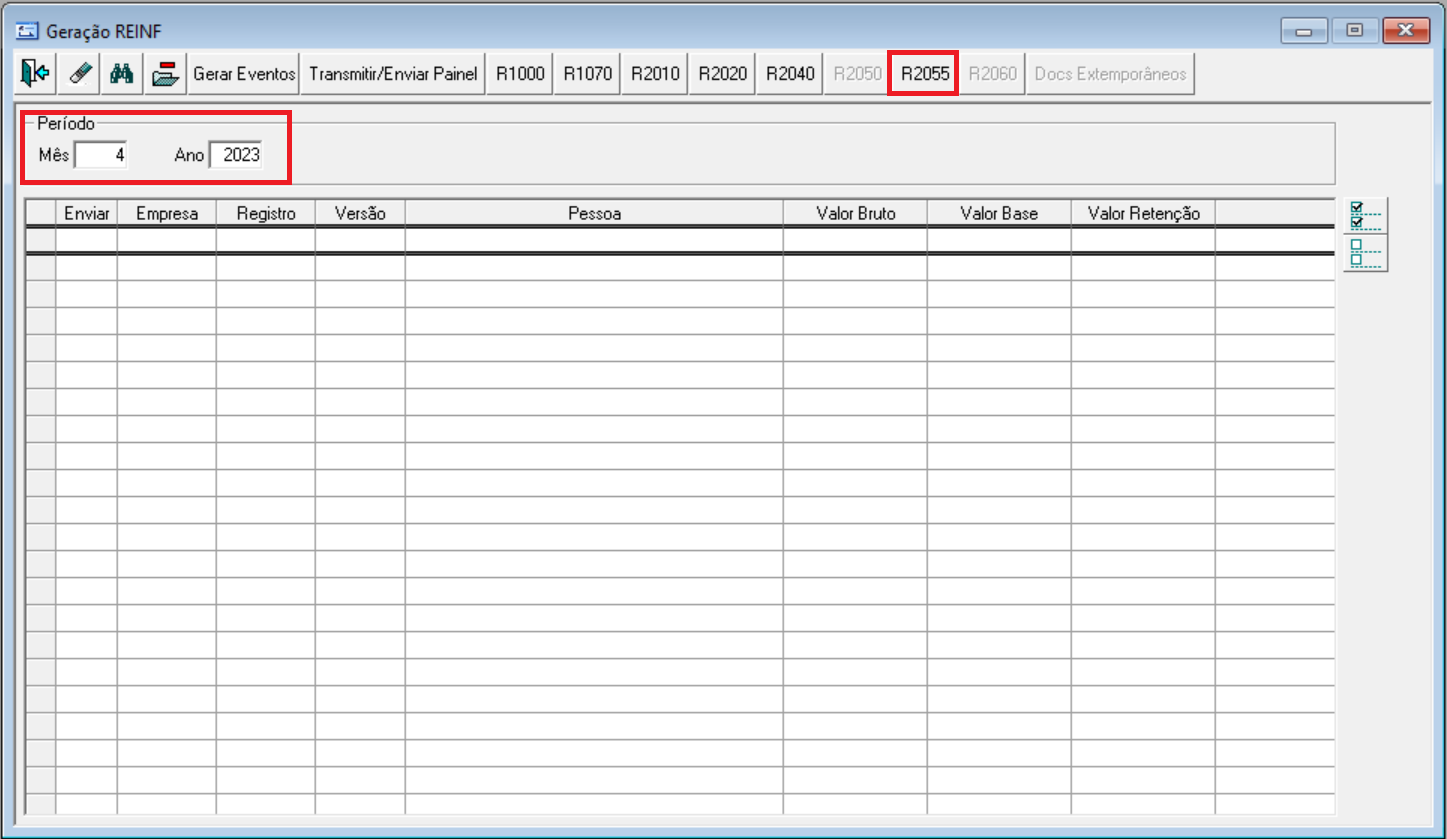Screen dimensions: 1447x839
Task: Click the Valor Base column header
Action: click(x=999, y=213)
